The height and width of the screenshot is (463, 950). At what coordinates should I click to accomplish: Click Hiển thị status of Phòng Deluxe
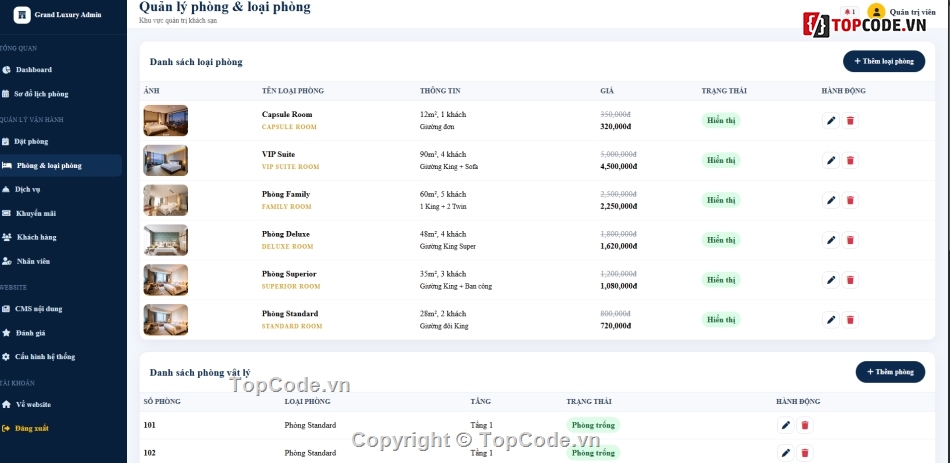tap(721, 240)
